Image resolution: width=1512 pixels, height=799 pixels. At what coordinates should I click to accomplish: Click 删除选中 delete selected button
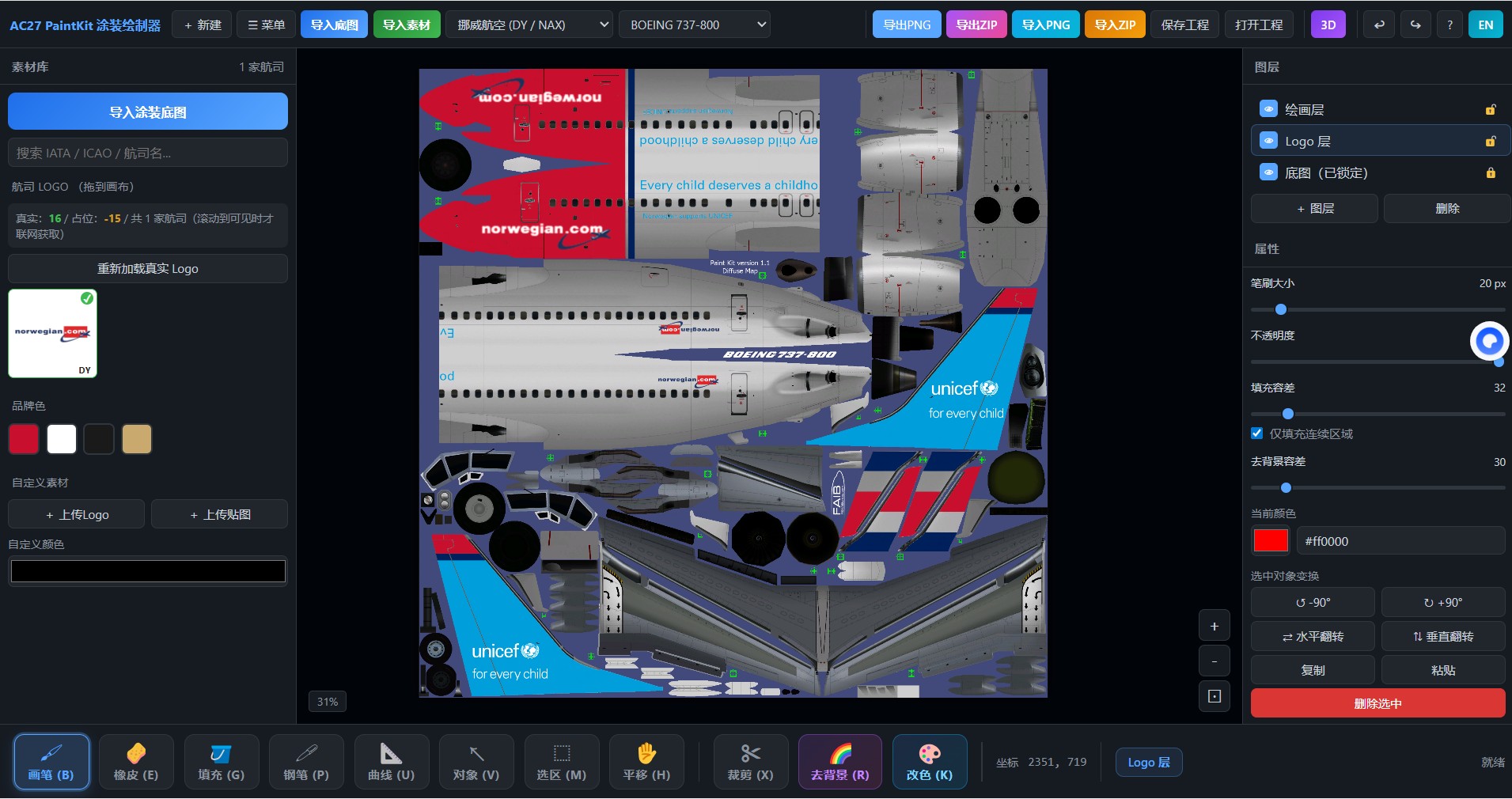[1377, 703]
